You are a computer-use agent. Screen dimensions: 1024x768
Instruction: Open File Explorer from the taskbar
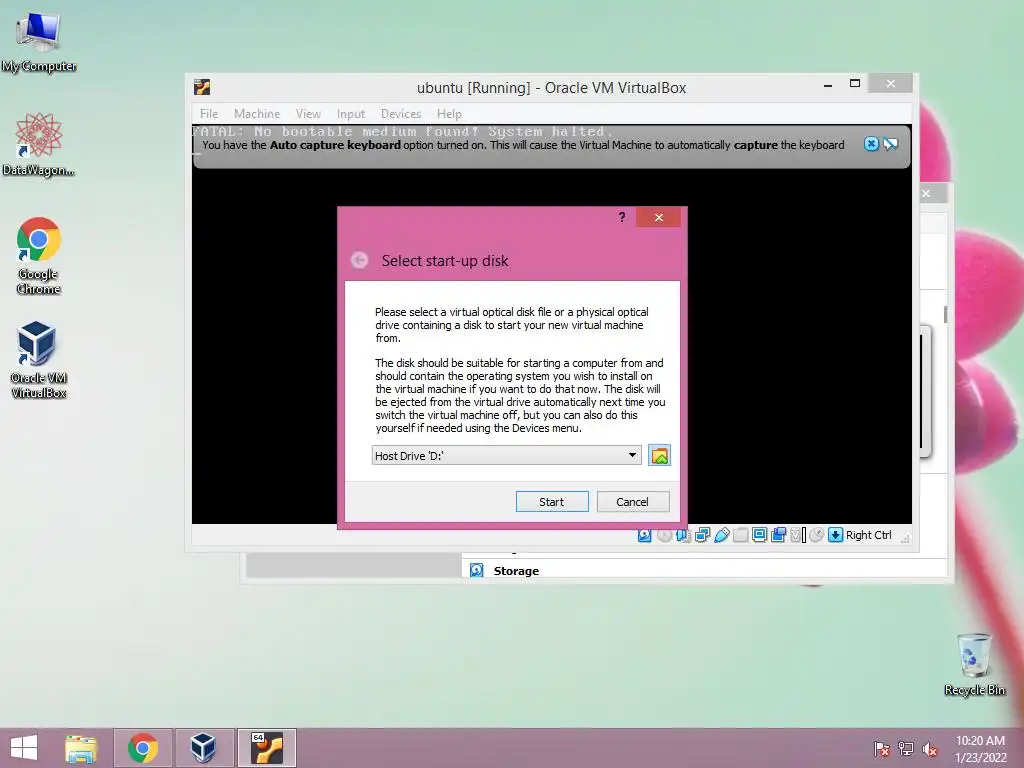[81, 748]
